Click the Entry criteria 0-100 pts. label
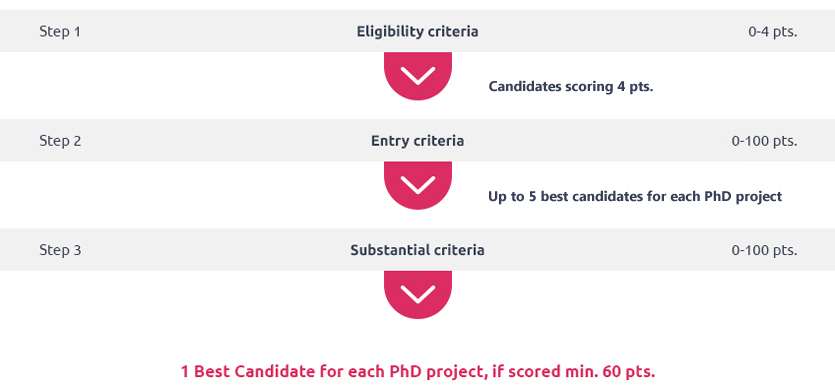This screenshot has width=835, height=387. click(x=764, y=141)
